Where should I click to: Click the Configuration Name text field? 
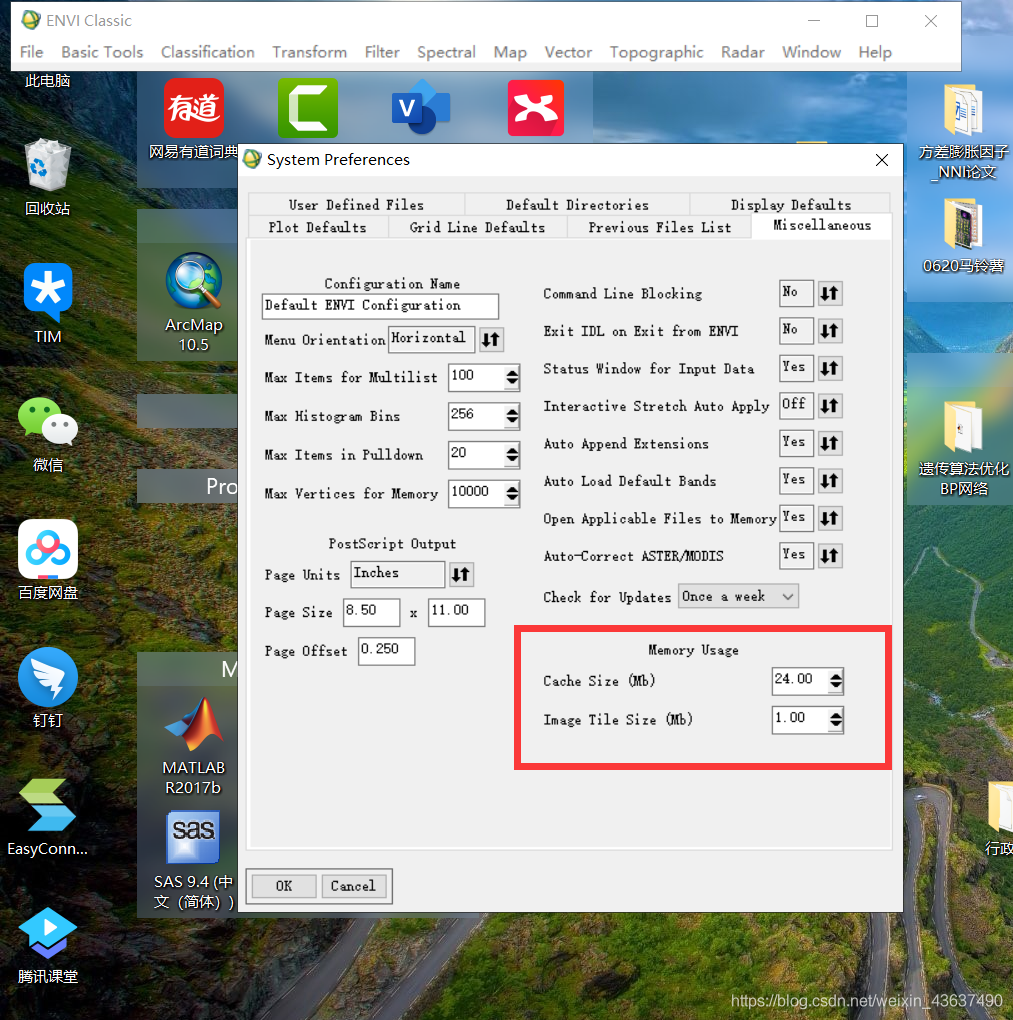(x=380, y=306)
